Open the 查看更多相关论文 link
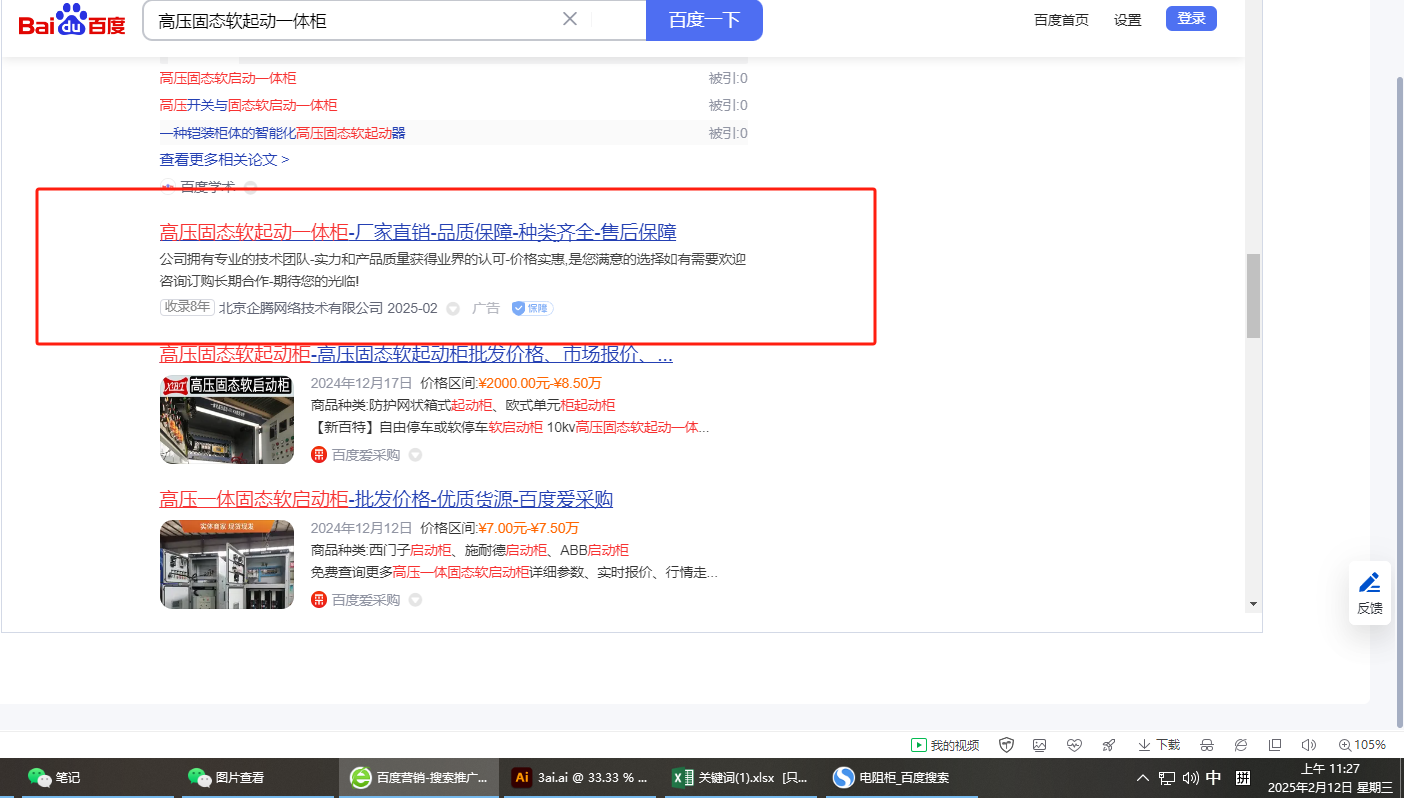The height and width of the screenshot is (798, 1404). (224, 159)
